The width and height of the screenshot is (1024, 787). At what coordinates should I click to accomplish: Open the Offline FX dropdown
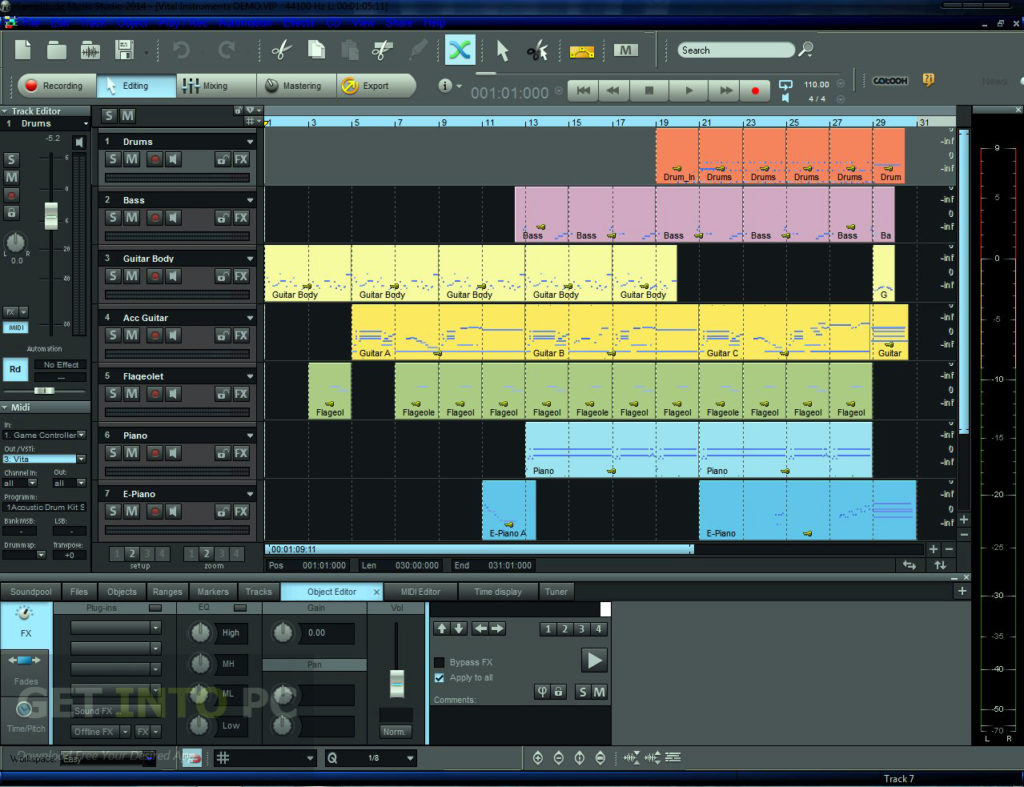(125, 731)
